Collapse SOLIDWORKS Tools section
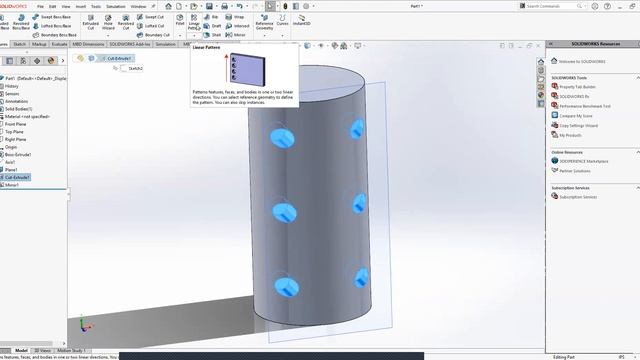Screen dimensions: 640x360 tap(637, 78)
